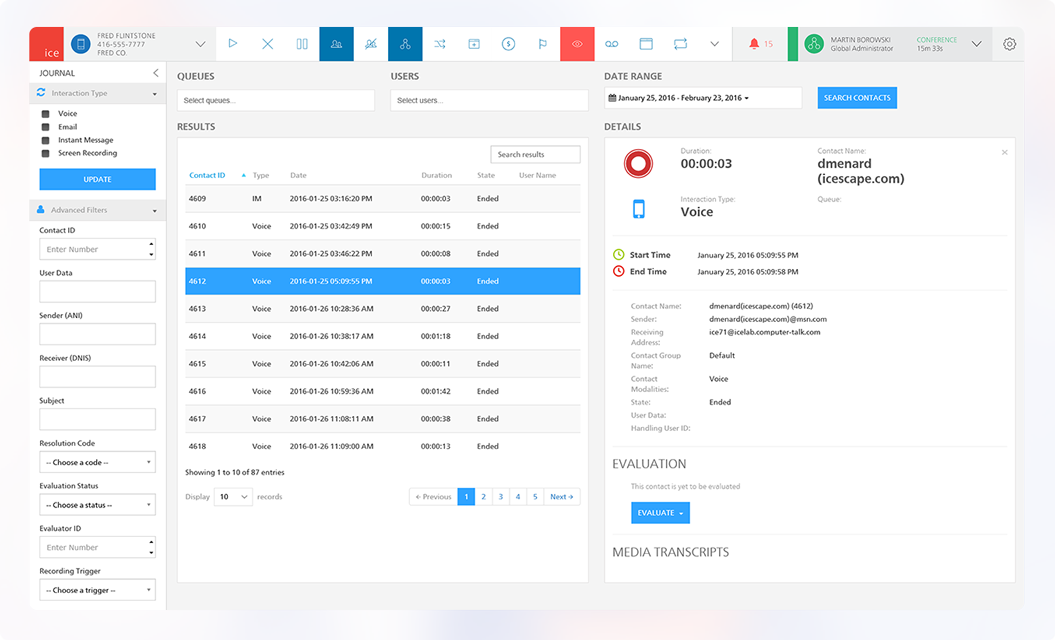This screenshot has width=1055, height=640.
Task: Collapse the Interaction Type section
Action: [155, 94]
